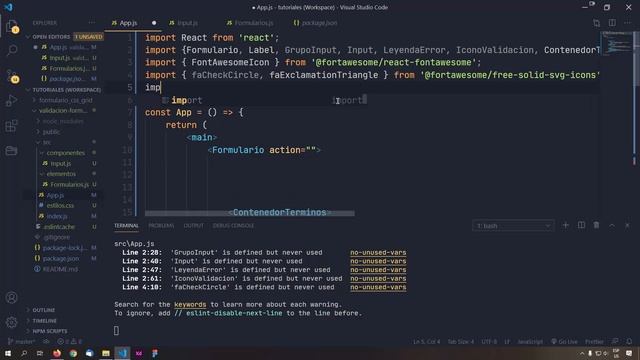
Task: Collapse the validacion-form folder
Action: click(x=63, y=111)
